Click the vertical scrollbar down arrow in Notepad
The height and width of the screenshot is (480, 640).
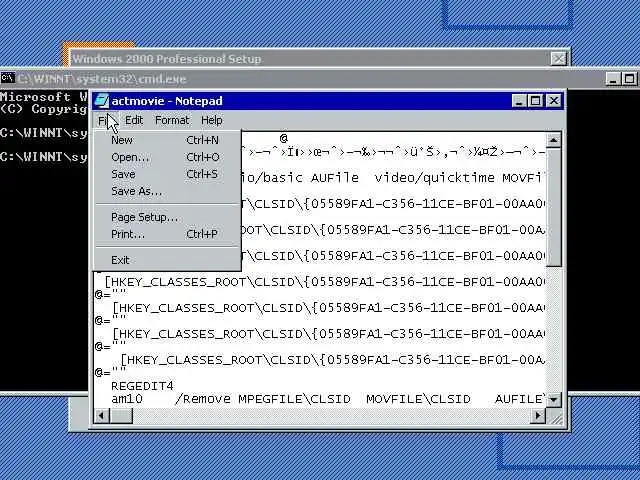tap(553, 400)
